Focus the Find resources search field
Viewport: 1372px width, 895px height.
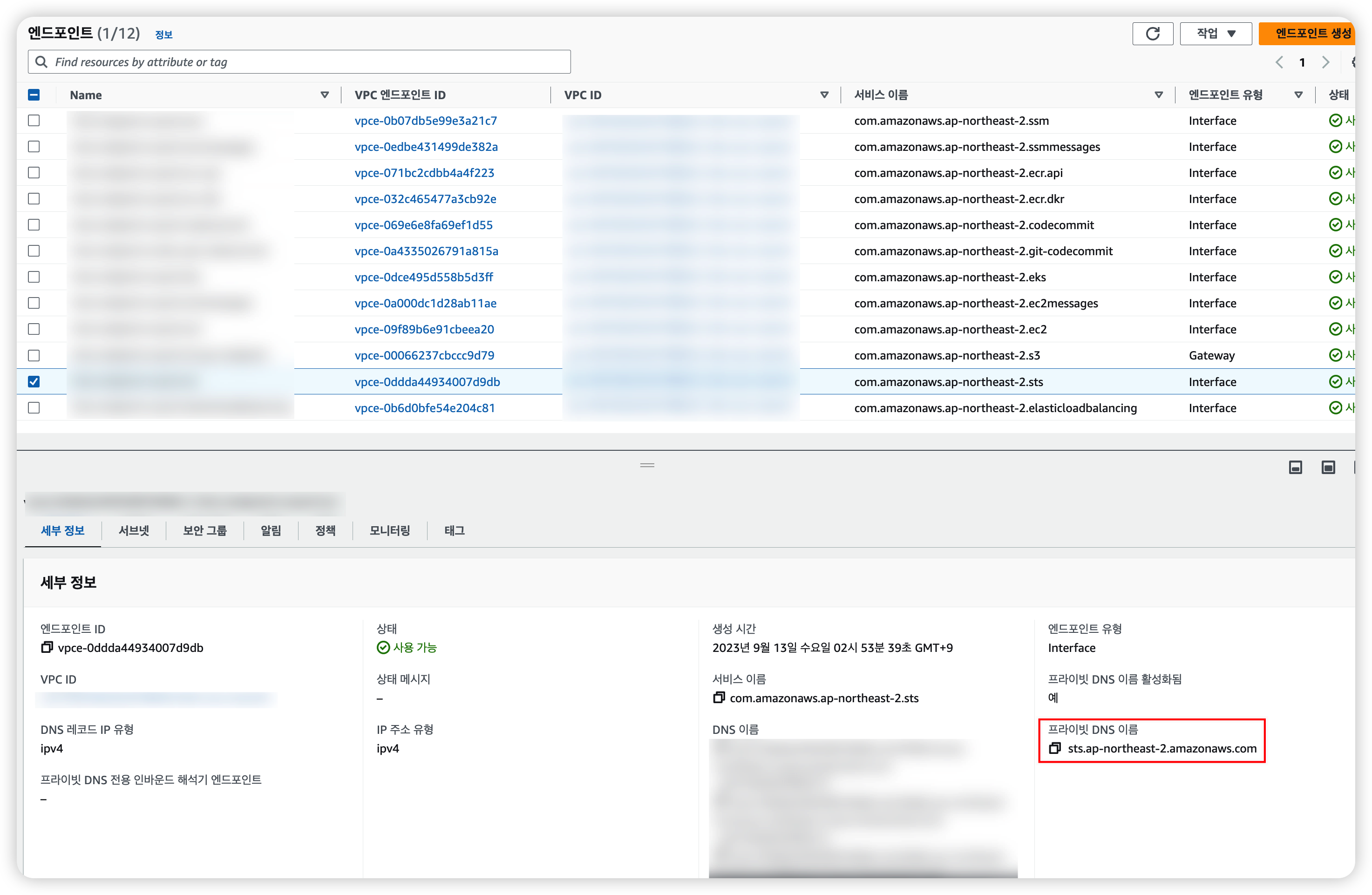click(300, 62)
